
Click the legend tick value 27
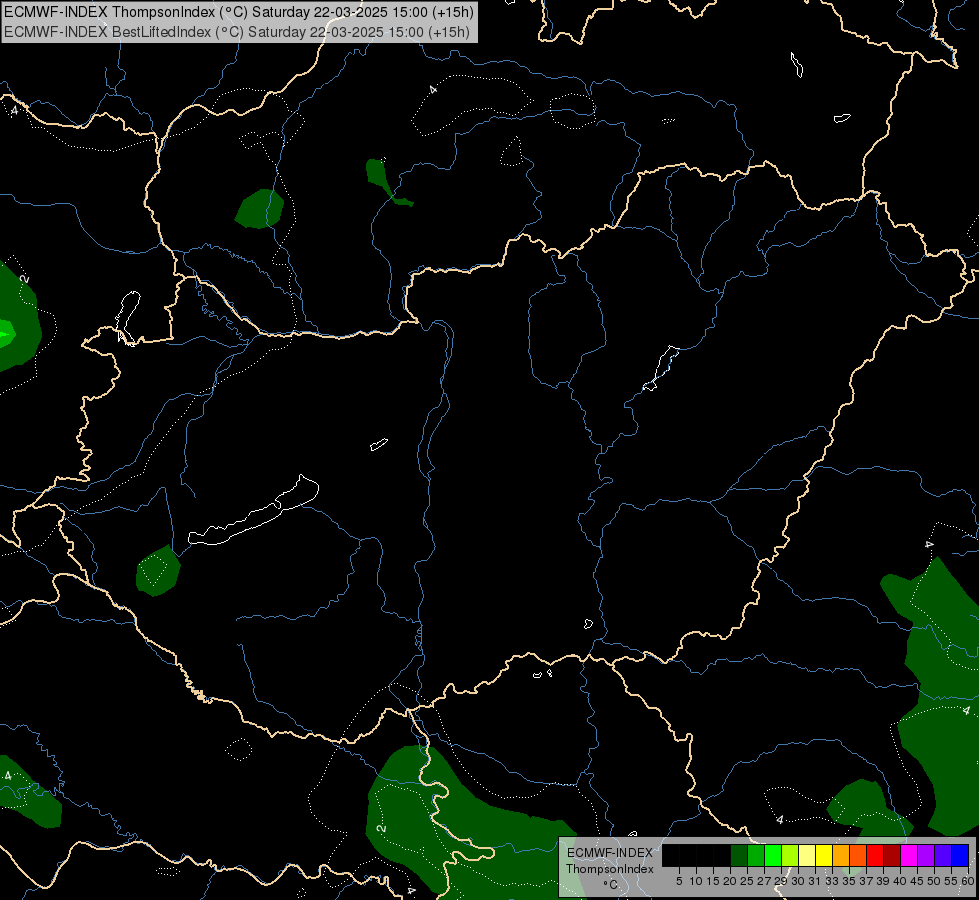click(x=764, y=881)
